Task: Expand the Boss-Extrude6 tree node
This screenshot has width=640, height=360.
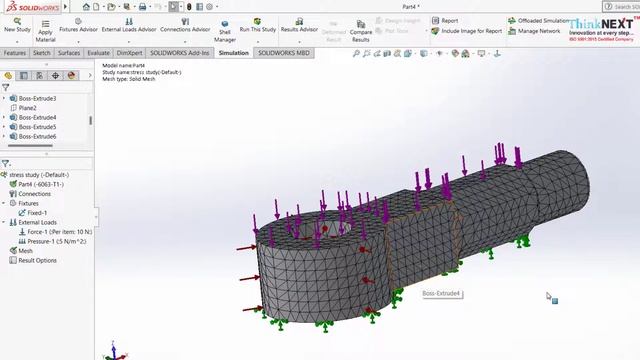Action: (x=4, y=136)
